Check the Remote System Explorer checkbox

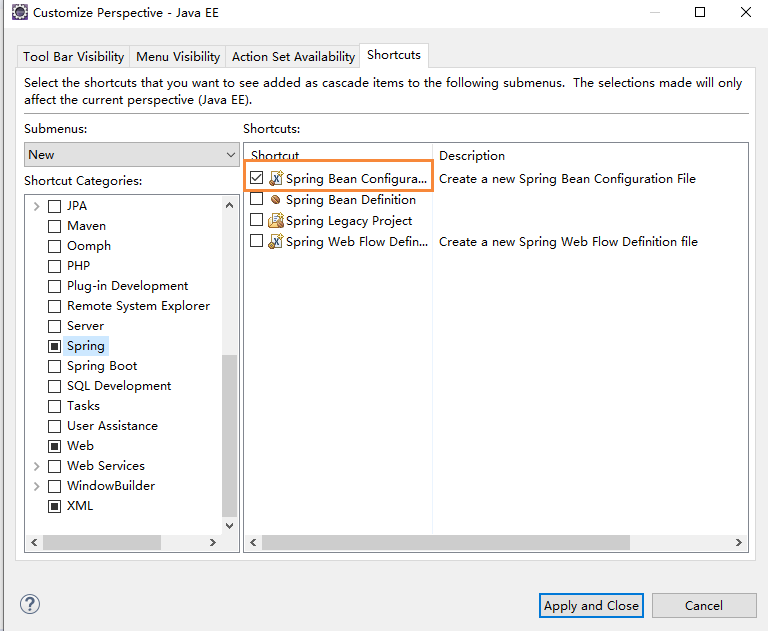point(54,306)
